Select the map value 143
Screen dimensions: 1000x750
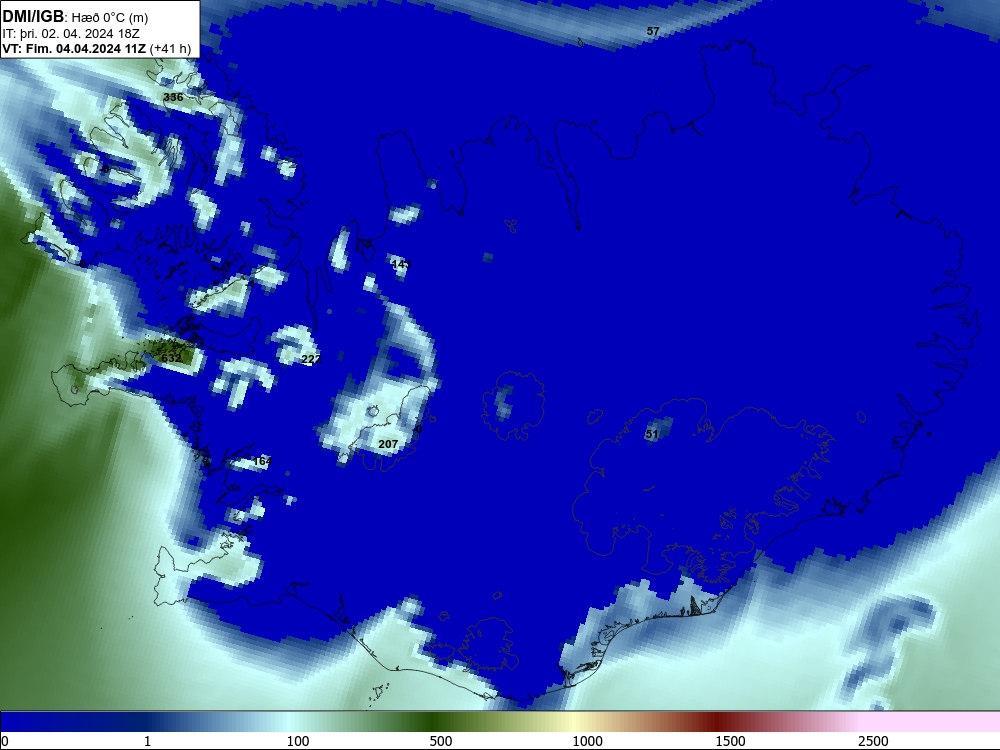pyautogui.click(x=401, y=264)
